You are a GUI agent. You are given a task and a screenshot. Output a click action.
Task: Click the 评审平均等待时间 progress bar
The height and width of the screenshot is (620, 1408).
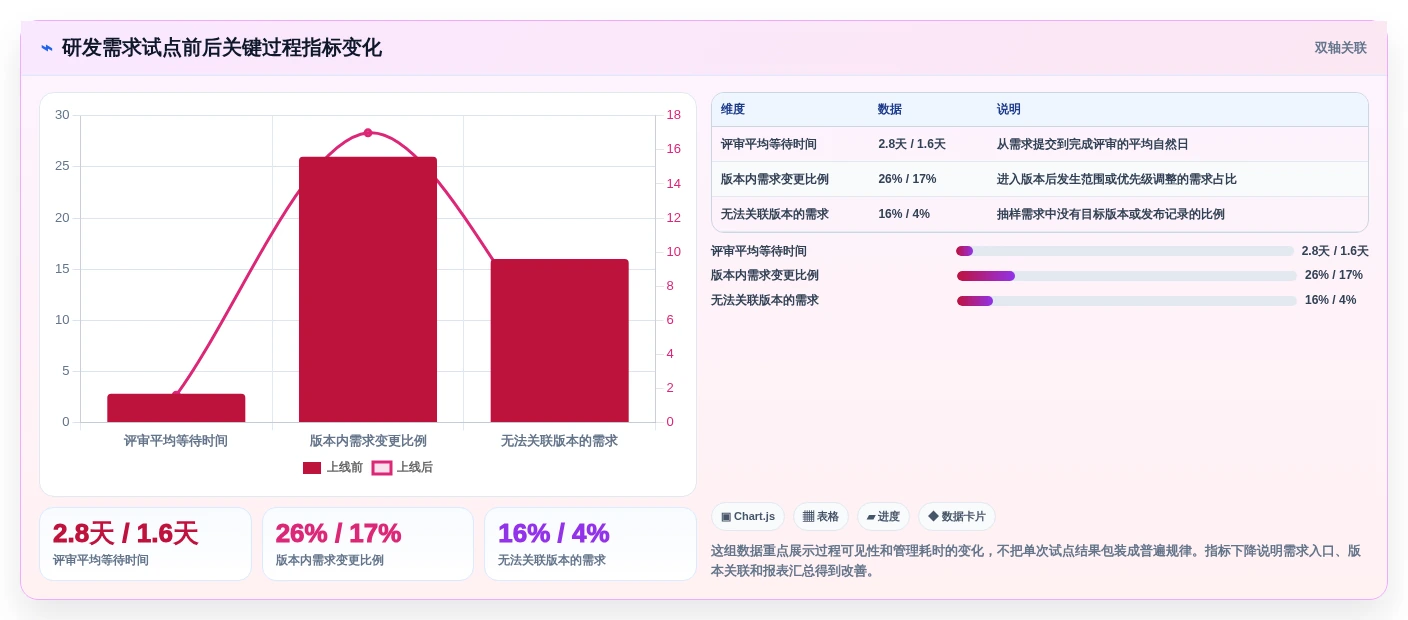click(x=1125, y=251)
